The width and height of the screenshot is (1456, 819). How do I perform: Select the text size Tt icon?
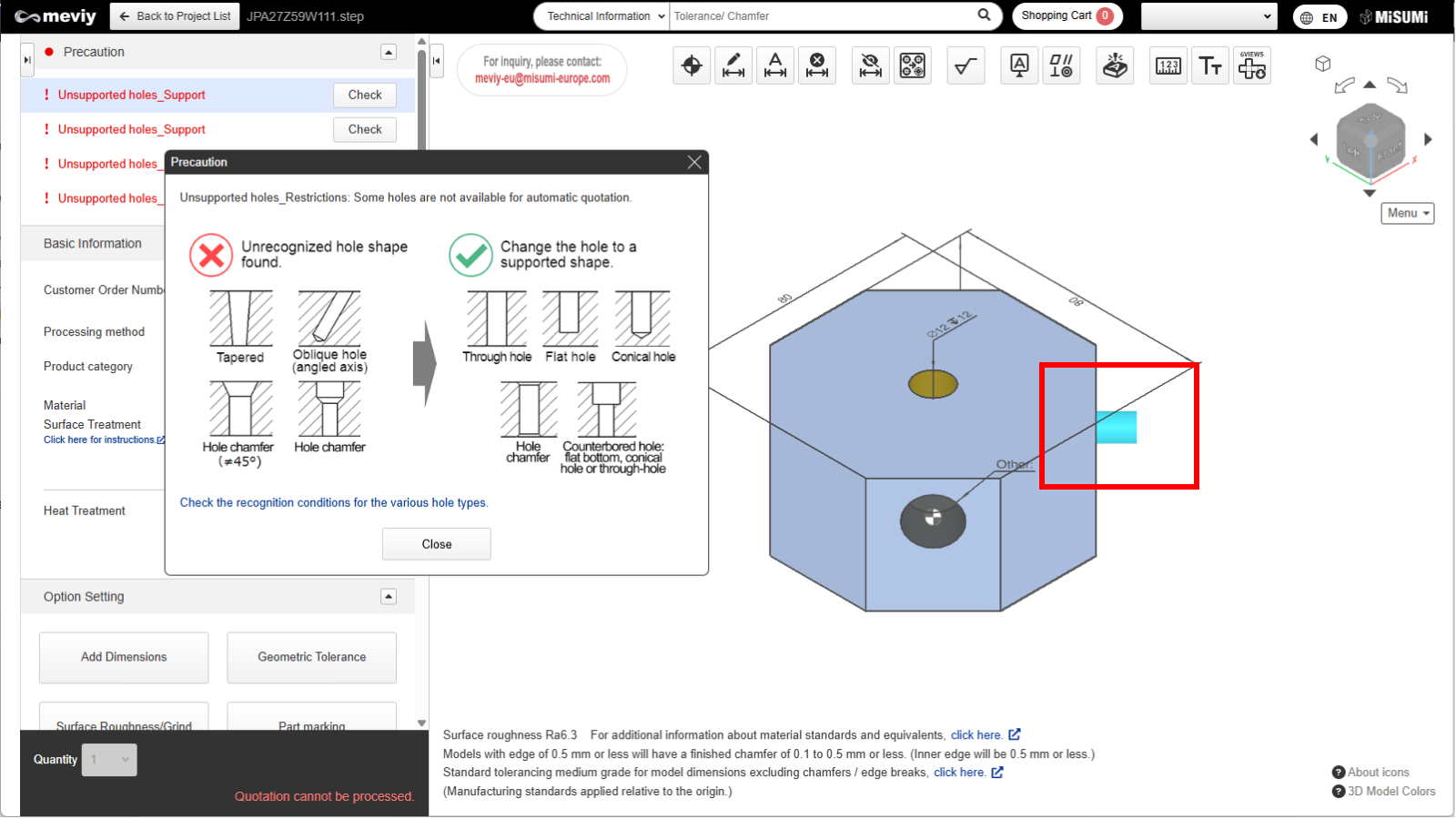tap(1209, 66)
